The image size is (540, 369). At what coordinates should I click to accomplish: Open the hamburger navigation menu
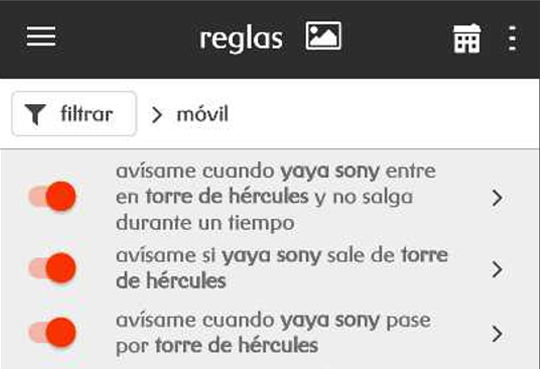(41, 36)
